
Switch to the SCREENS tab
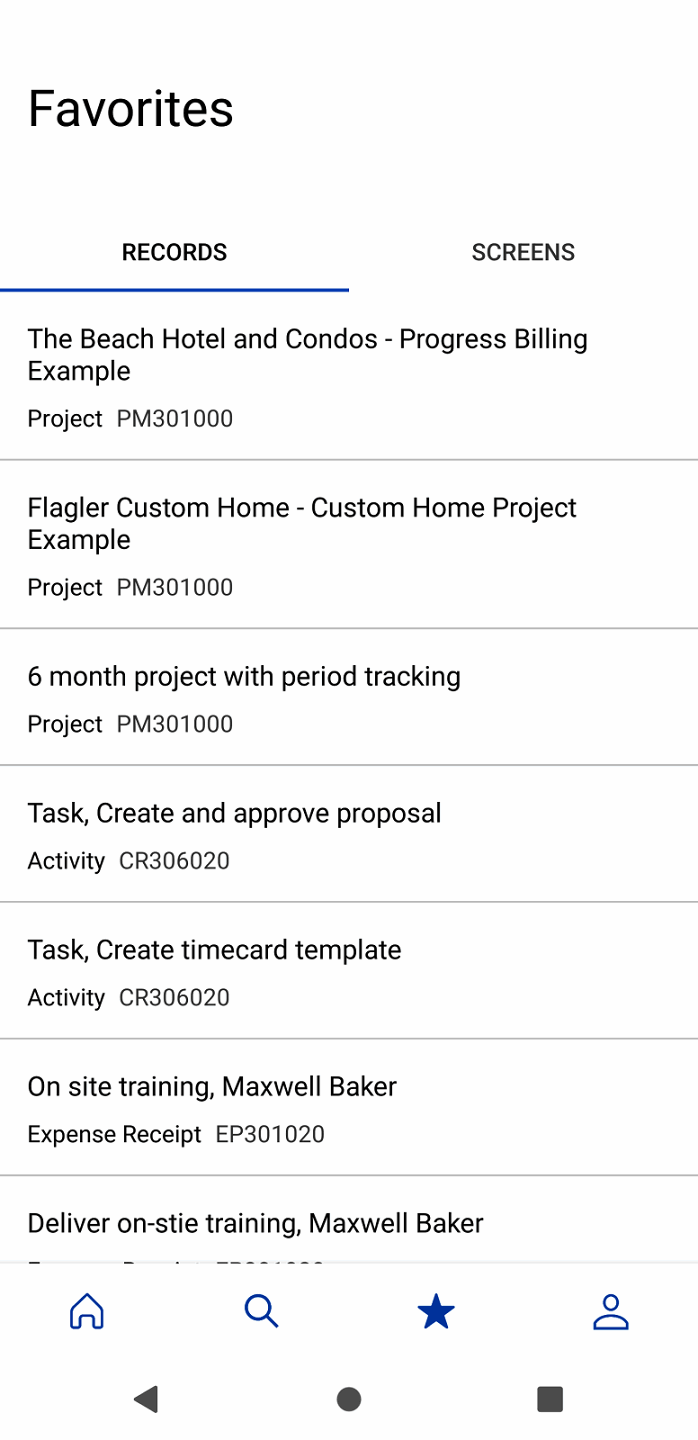pyautogui.click(x=523, y=252)
